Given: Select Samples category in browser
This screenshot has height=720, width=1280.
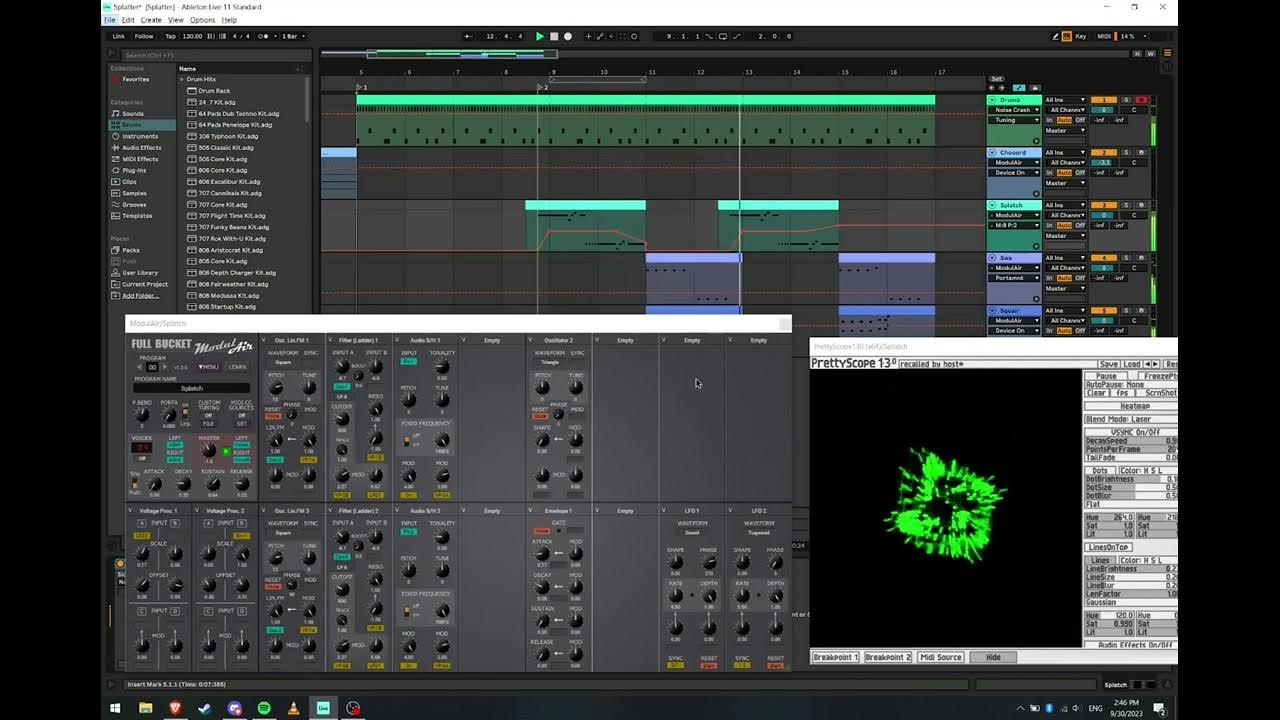Looking at the screenshot, I should 135,193.
